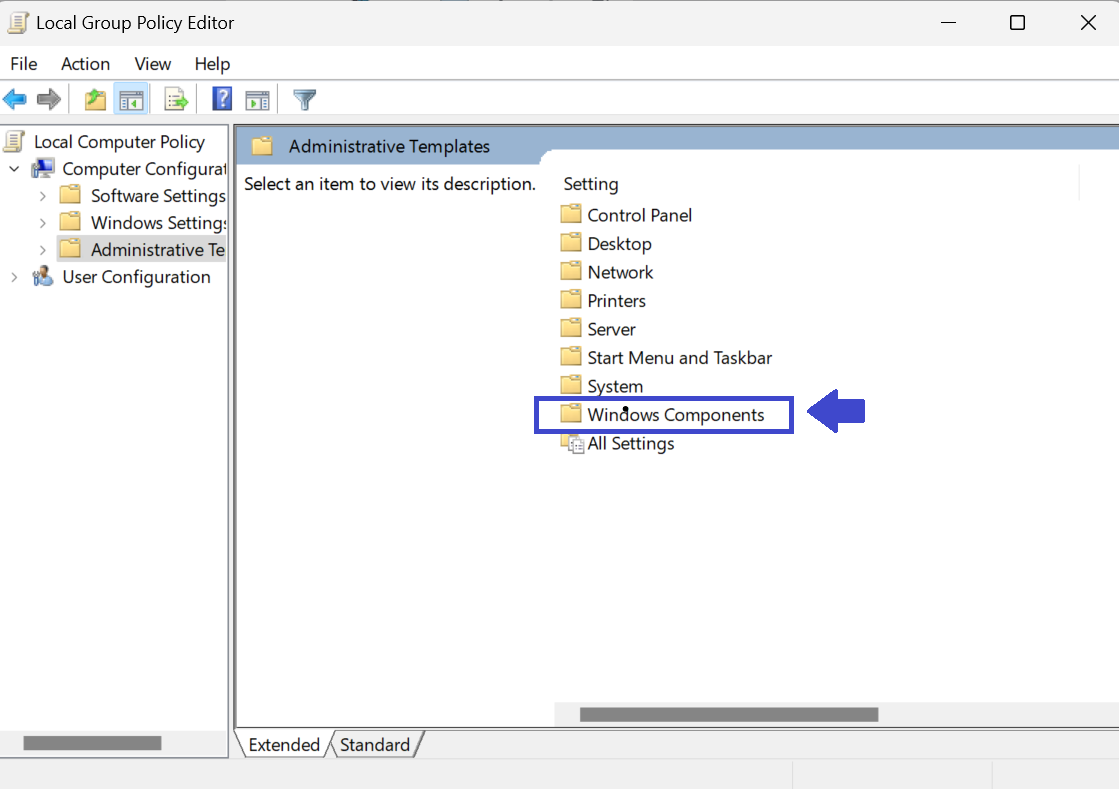This screenshot has width=1119, height=789.
Task: Click the Desktop folder icon in list
Action: coord(571,243)
